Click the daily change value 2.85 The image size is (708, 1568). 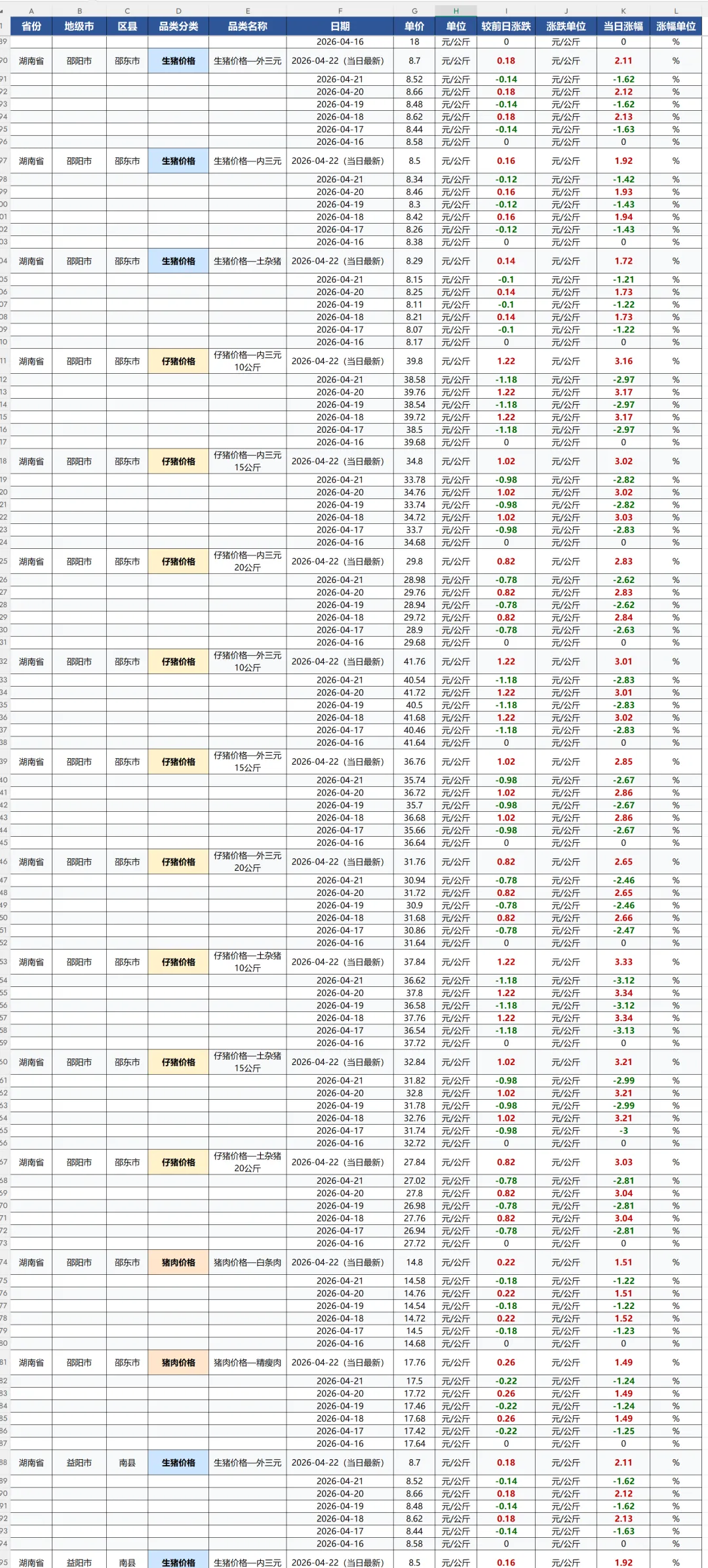(x=623, y=761)
